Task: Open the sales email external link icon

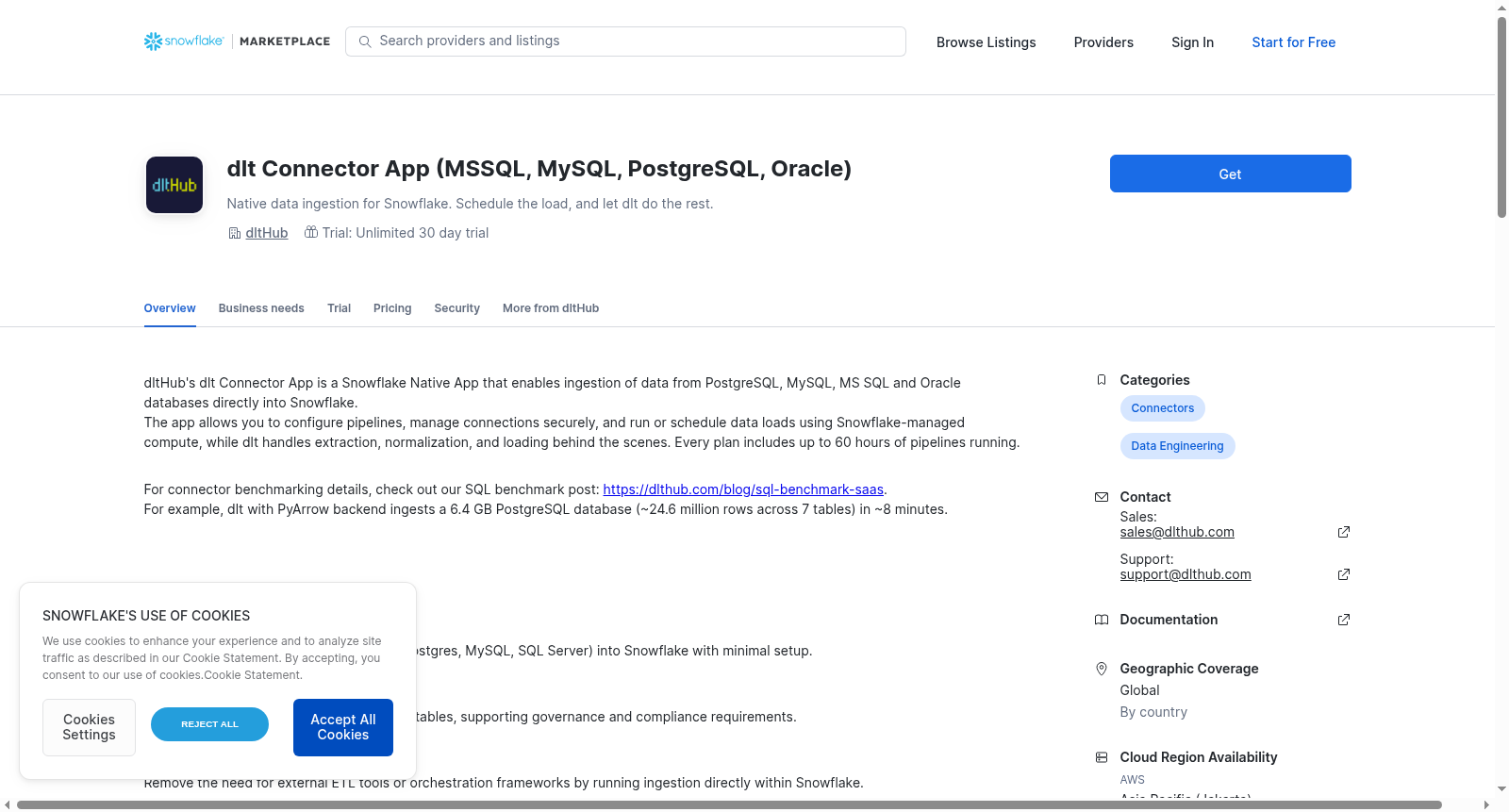Action: tap(1344, 532)
